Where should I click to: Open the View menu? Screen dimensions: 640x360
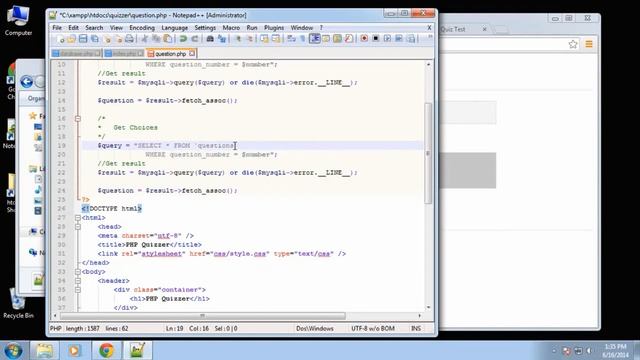click(x=116, y=28)
